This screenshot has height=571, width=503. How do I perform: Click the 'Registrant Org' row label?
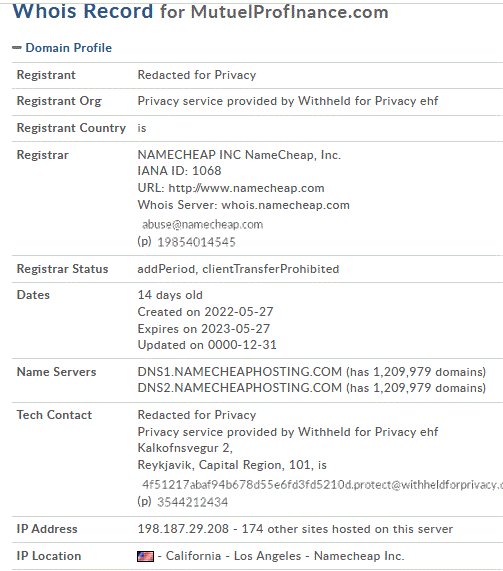pyautogui.click(x=59, y=101)
